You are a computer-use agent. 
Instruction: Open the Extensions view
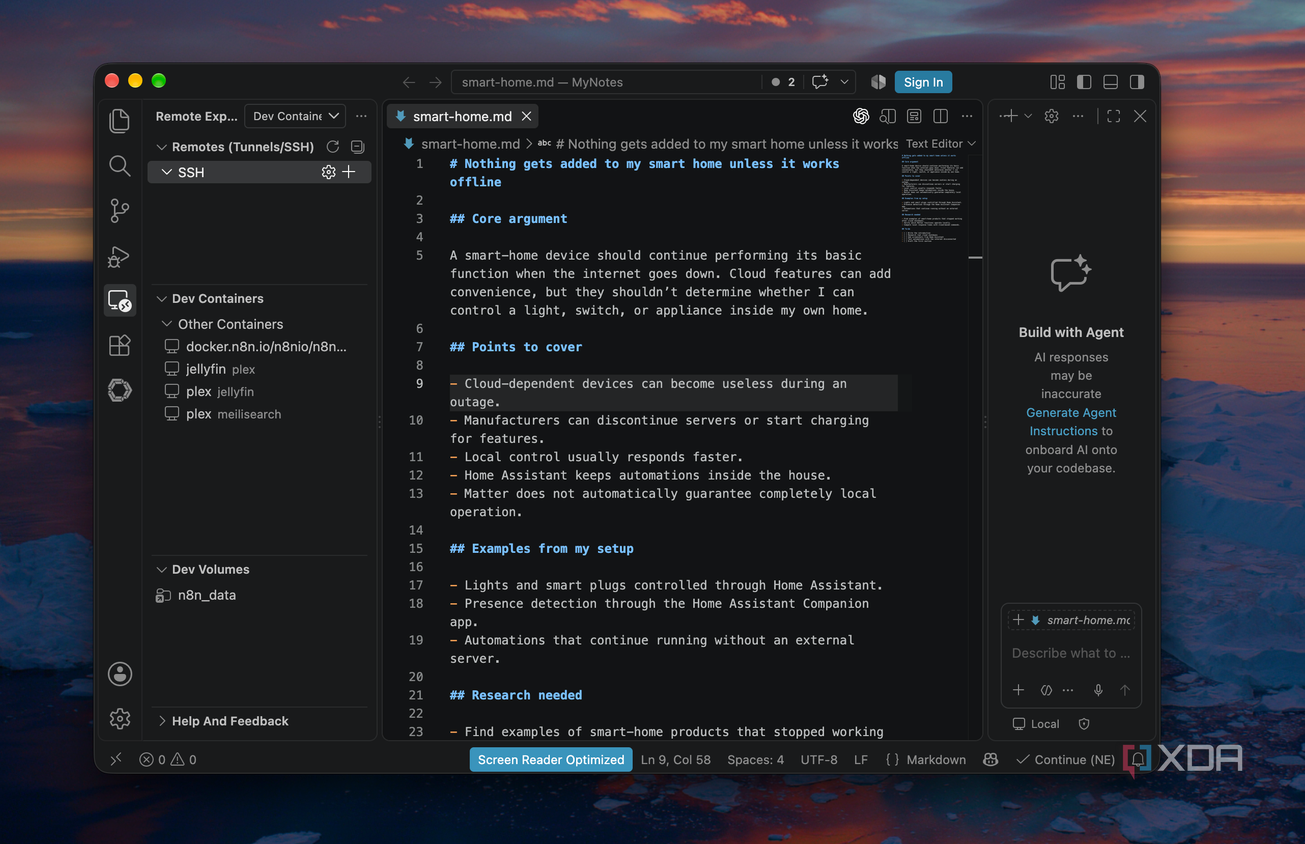point(120,346)
